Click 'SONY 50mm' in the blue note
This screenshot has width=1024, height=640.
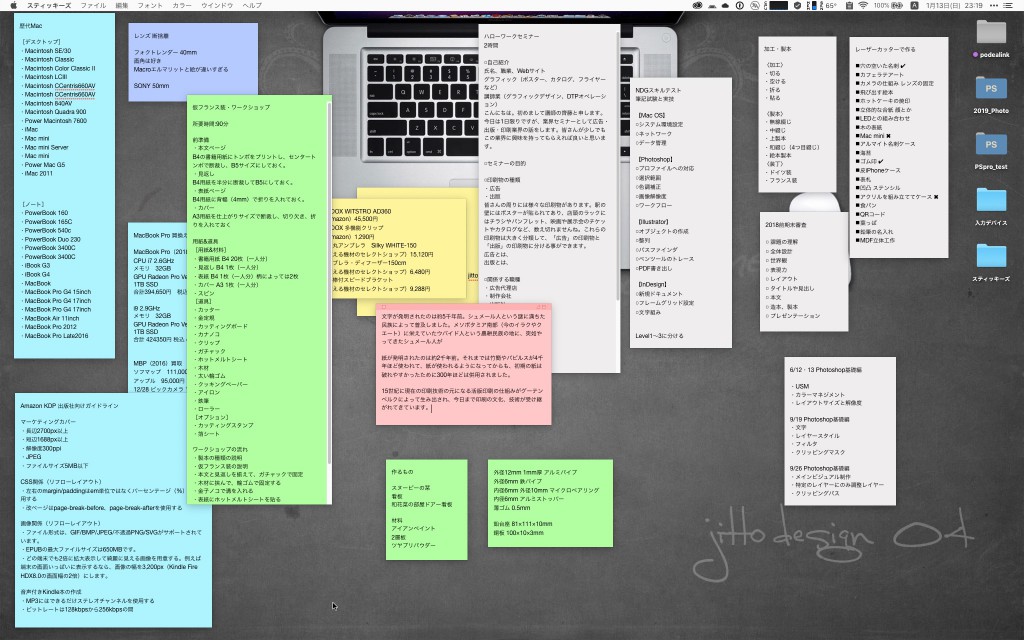click(x=152, y=86)
